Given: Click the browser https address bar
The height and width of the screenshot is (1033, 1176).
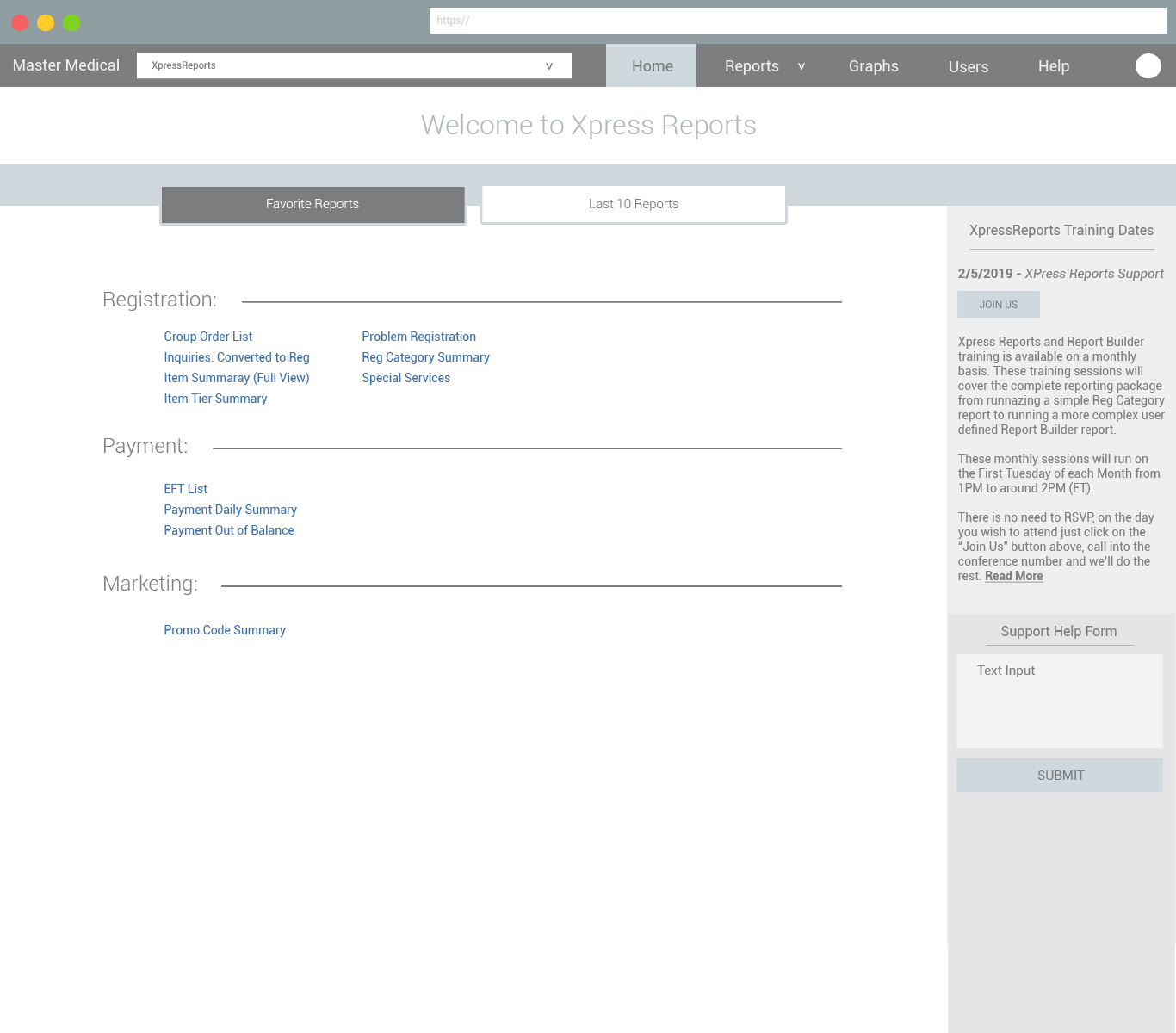Looking at the screenshot, I should click(797, 21).
